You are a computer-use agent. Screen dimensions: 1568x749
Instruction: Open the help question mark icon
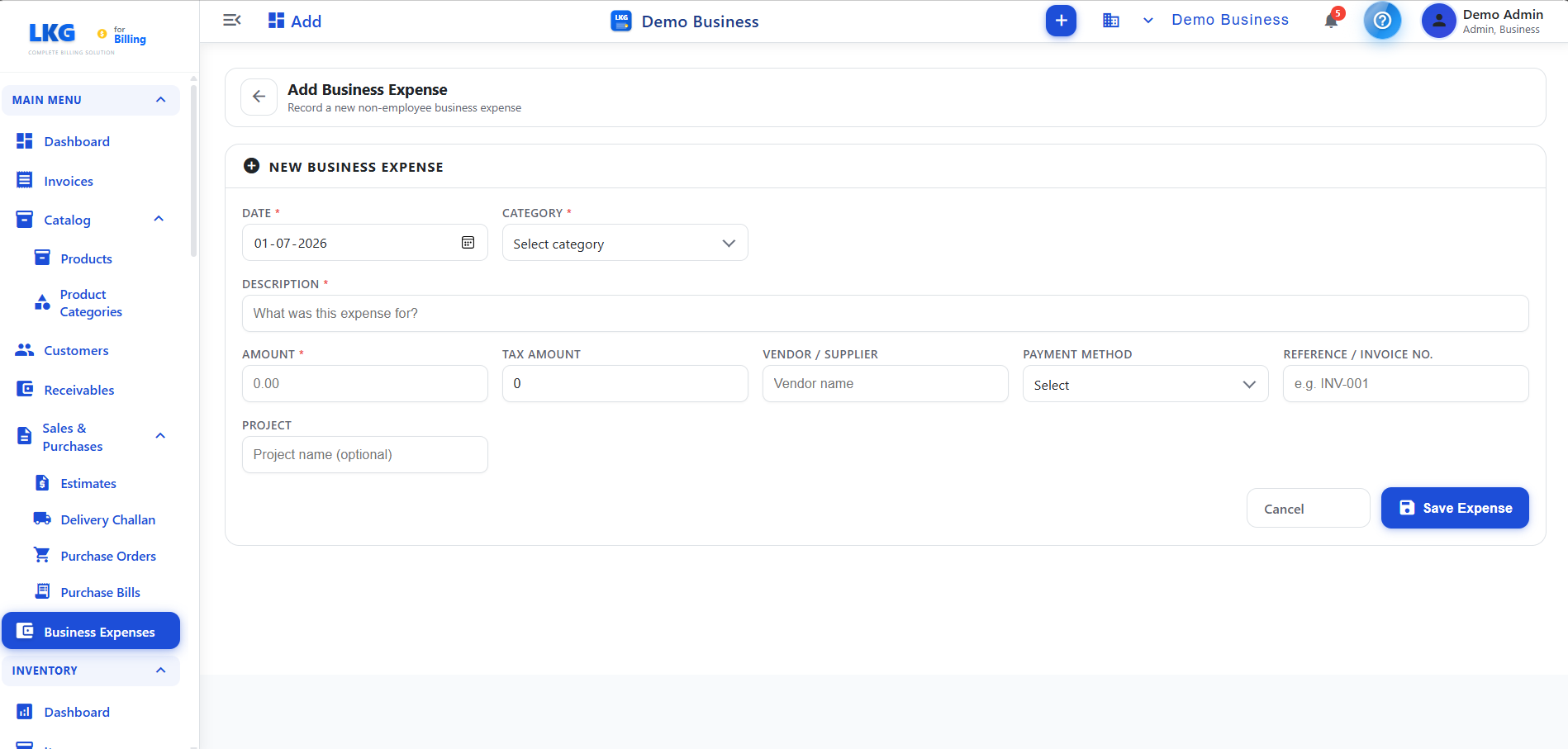click(1382, 21)
